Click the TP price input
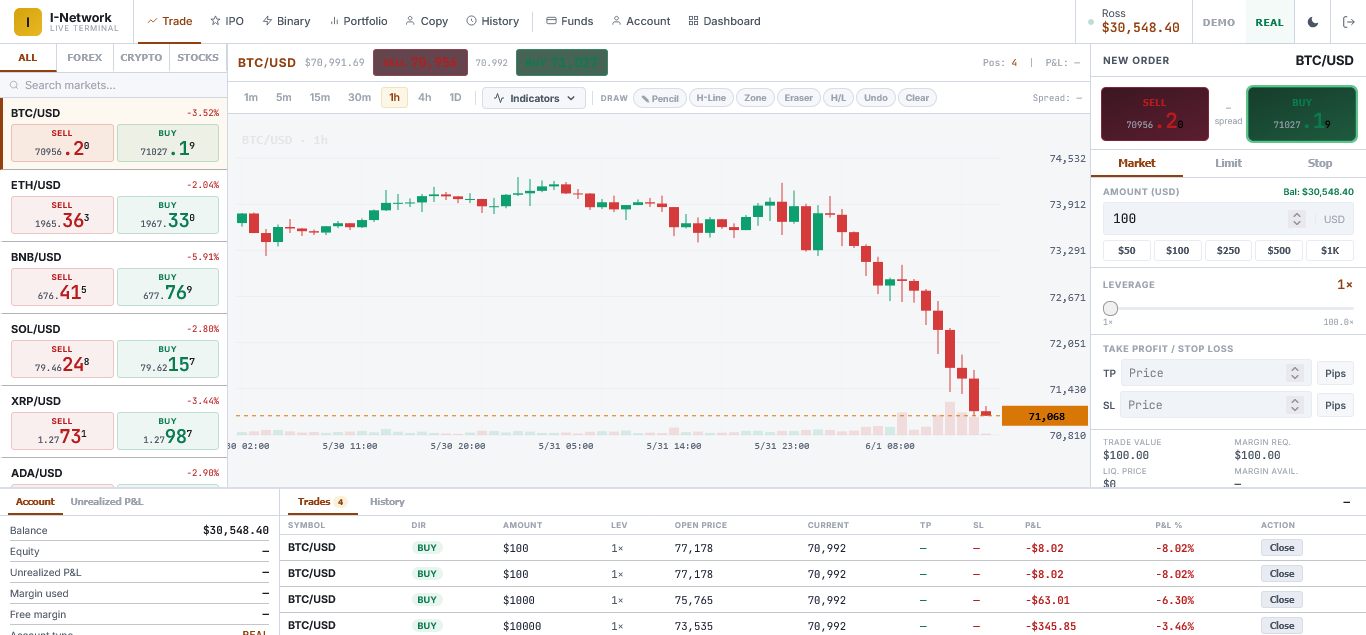 pos(1215,373)
